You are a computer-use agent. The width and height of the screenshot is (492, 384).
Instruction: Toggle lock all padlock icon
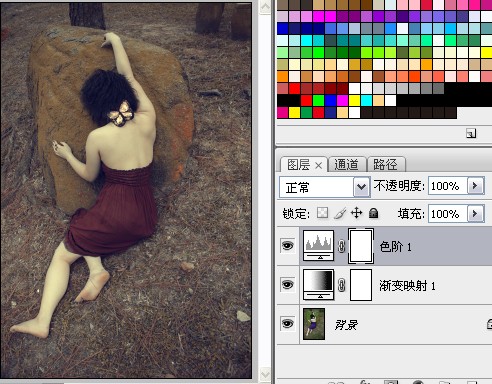tap(374, 213)
